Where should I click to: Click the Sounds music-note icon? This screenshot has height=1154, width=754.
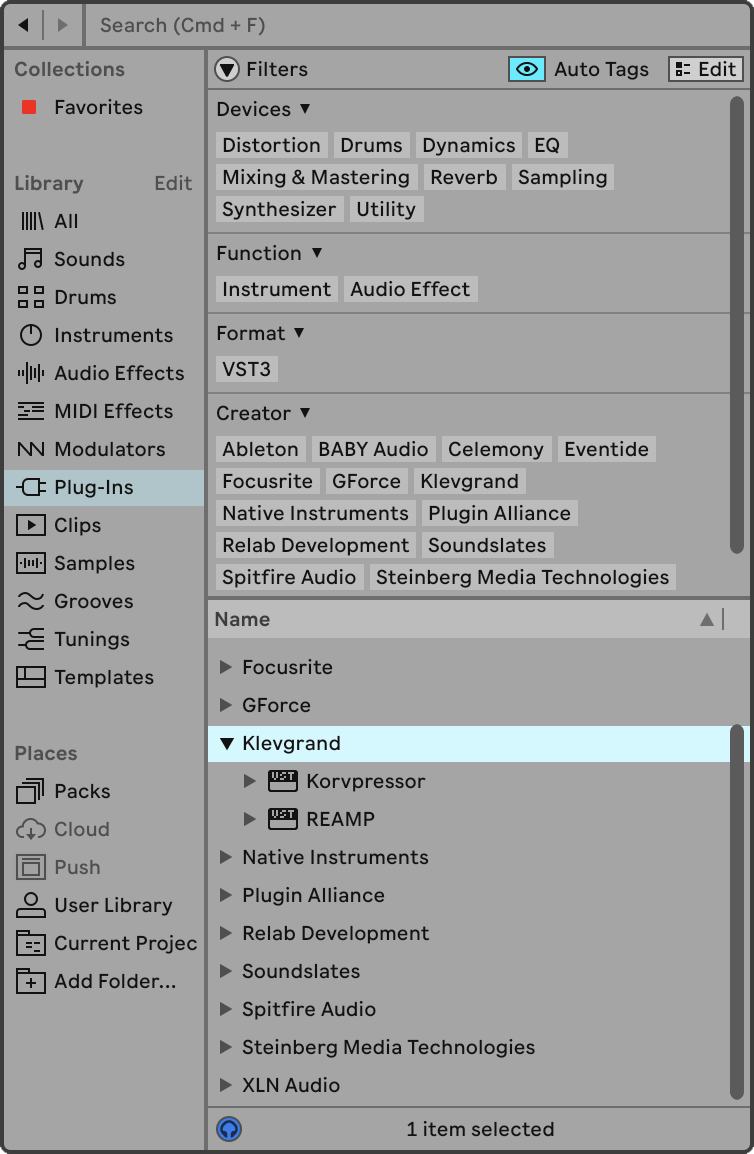pyautogui.click(x=31, y=259)
